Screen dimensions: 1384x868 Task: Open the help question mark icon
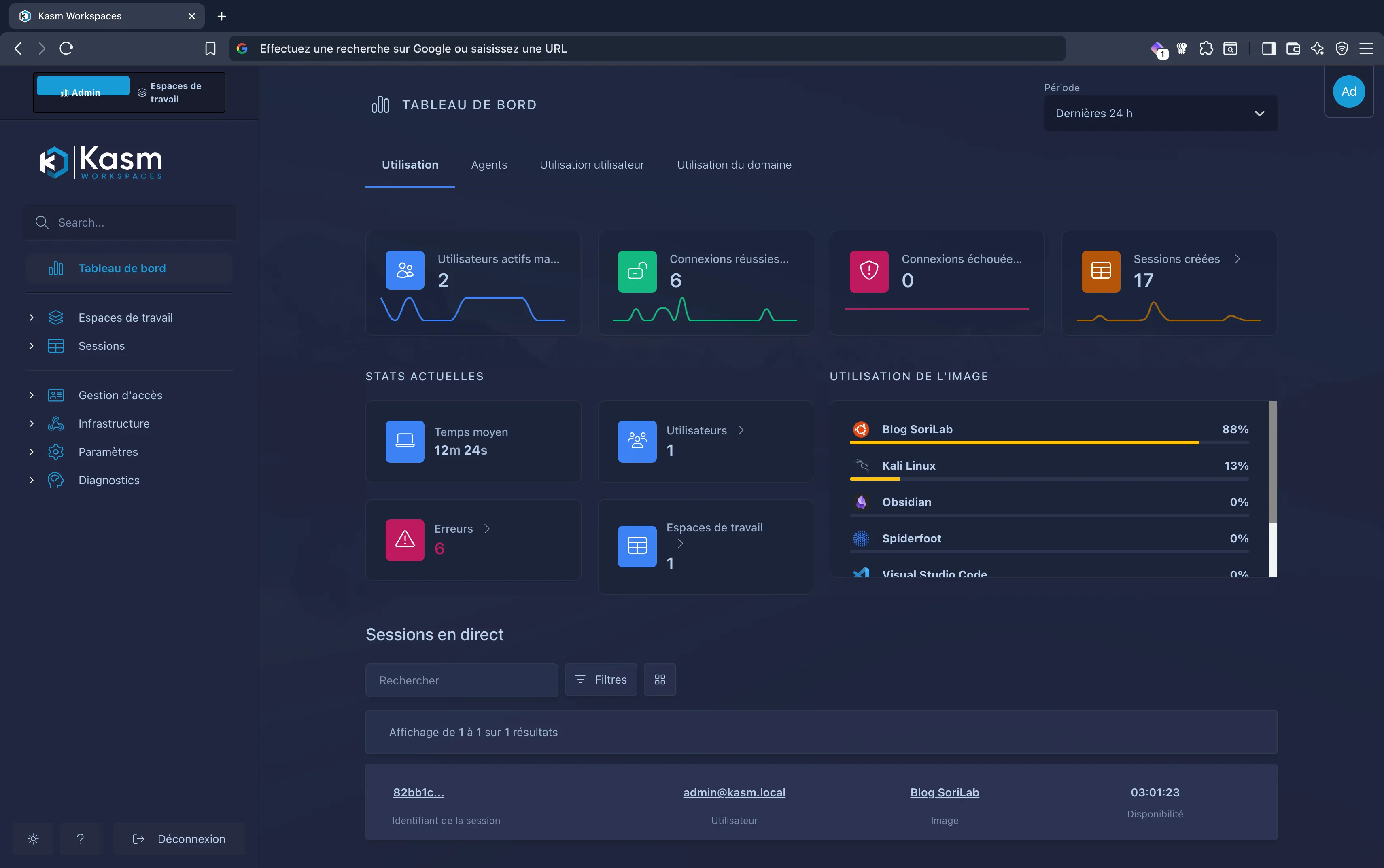click(81, 839)
